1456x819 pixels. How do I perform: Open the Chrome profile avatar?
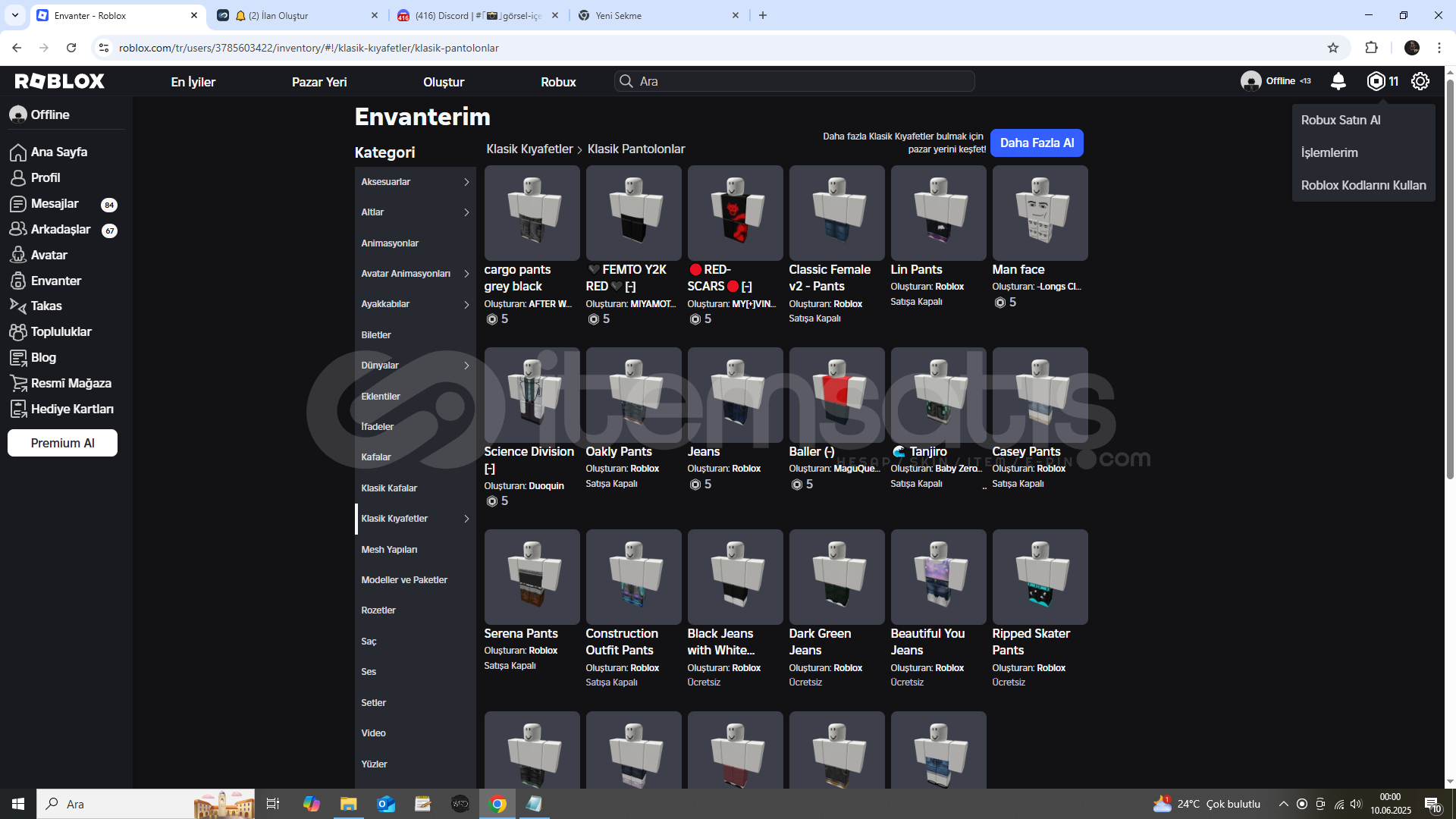tap(1412, 48)
